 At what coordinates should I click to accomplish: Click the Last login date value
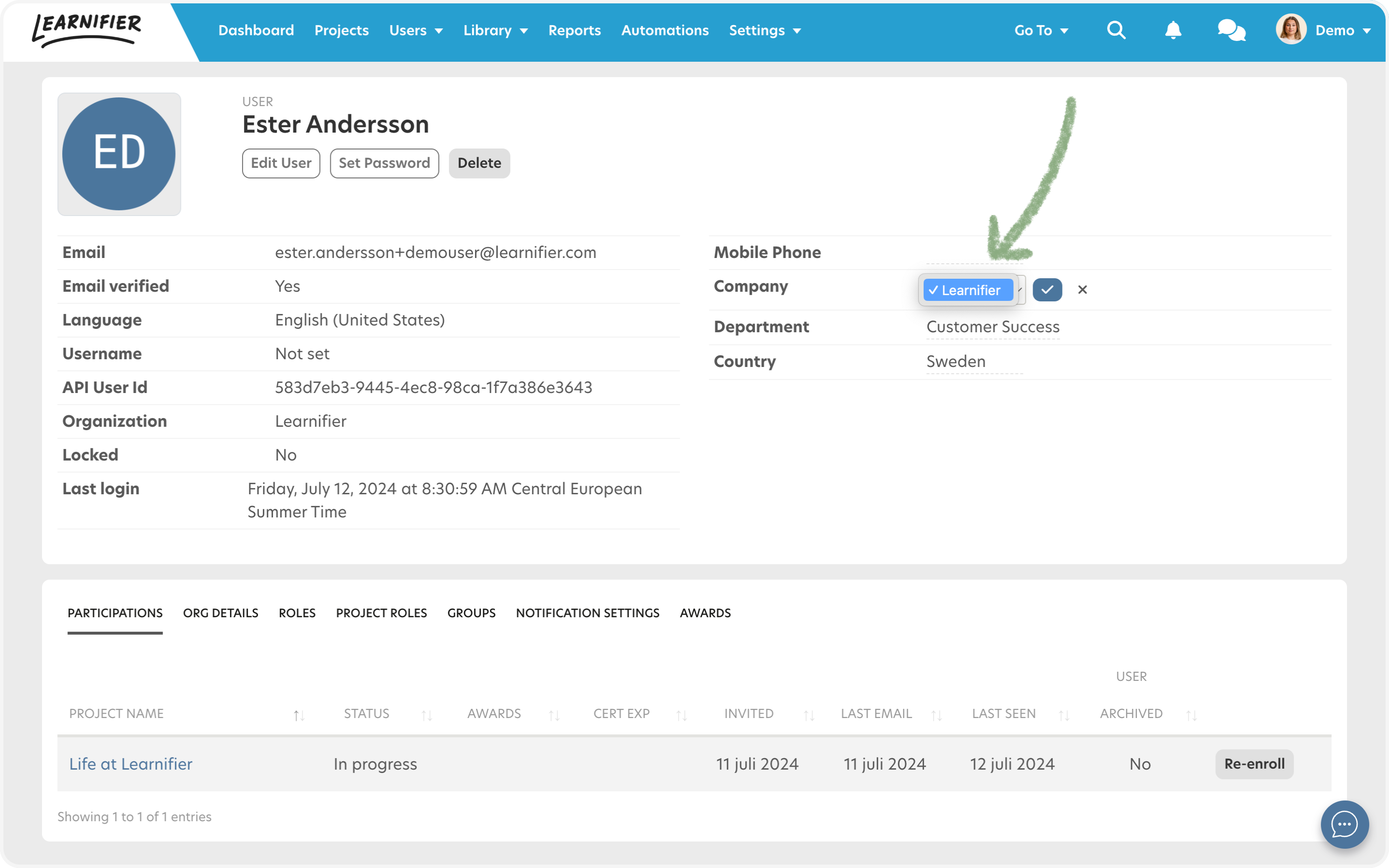(x=444, y=500)
